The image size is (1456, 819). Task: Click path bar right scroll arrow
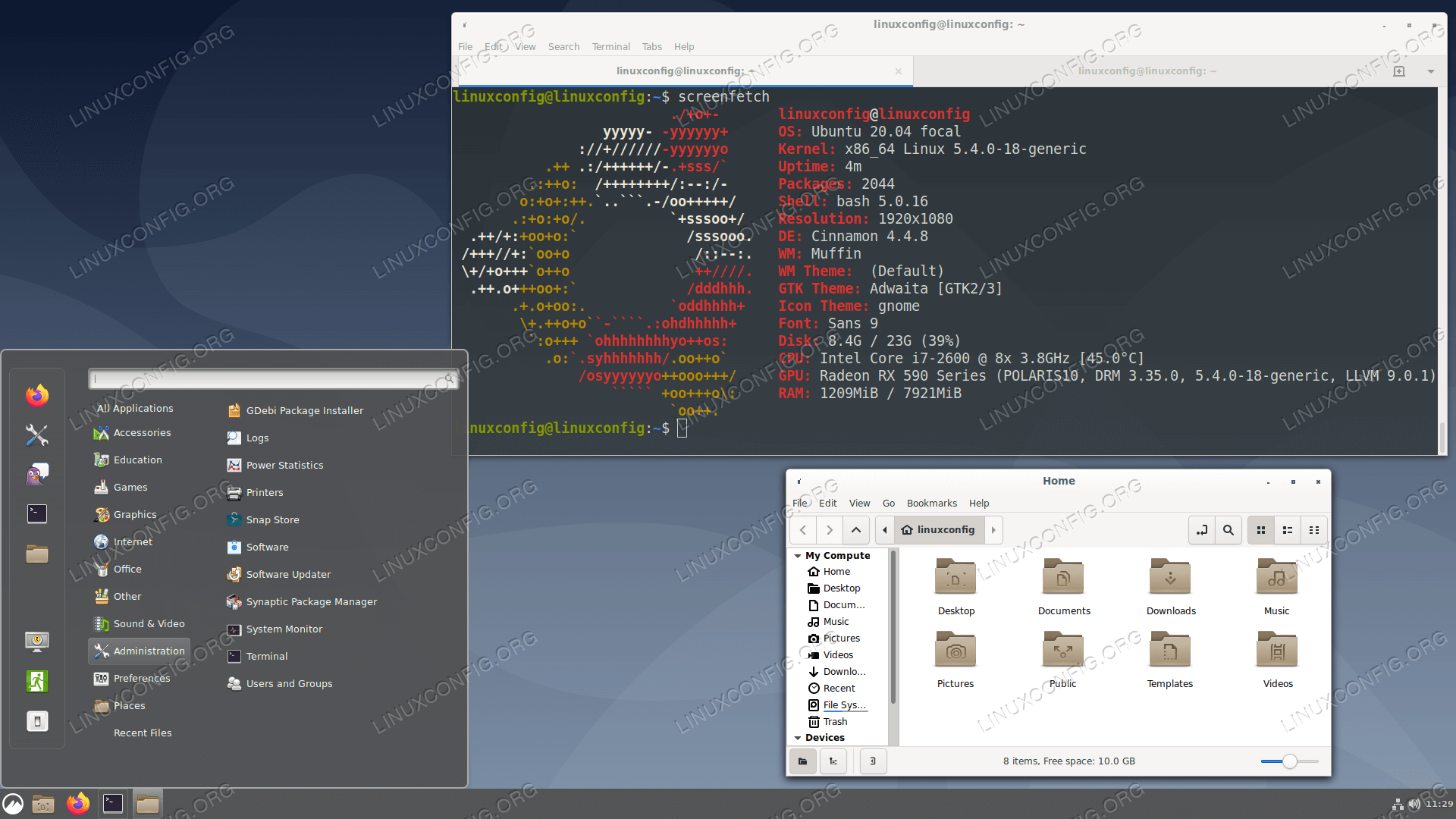(x=993, y=530)
